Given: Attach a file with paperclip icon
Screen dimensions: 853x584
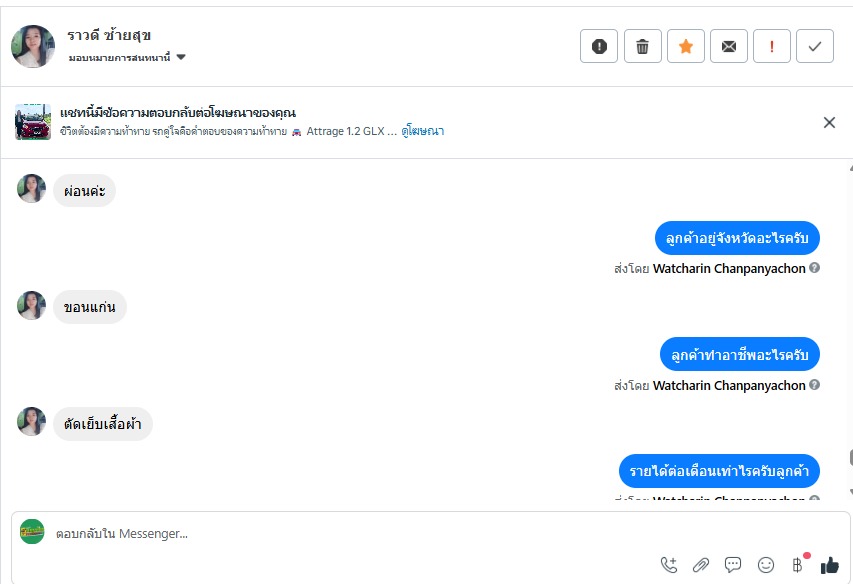Looking at the screenshot, I should [x=701, y=565].
